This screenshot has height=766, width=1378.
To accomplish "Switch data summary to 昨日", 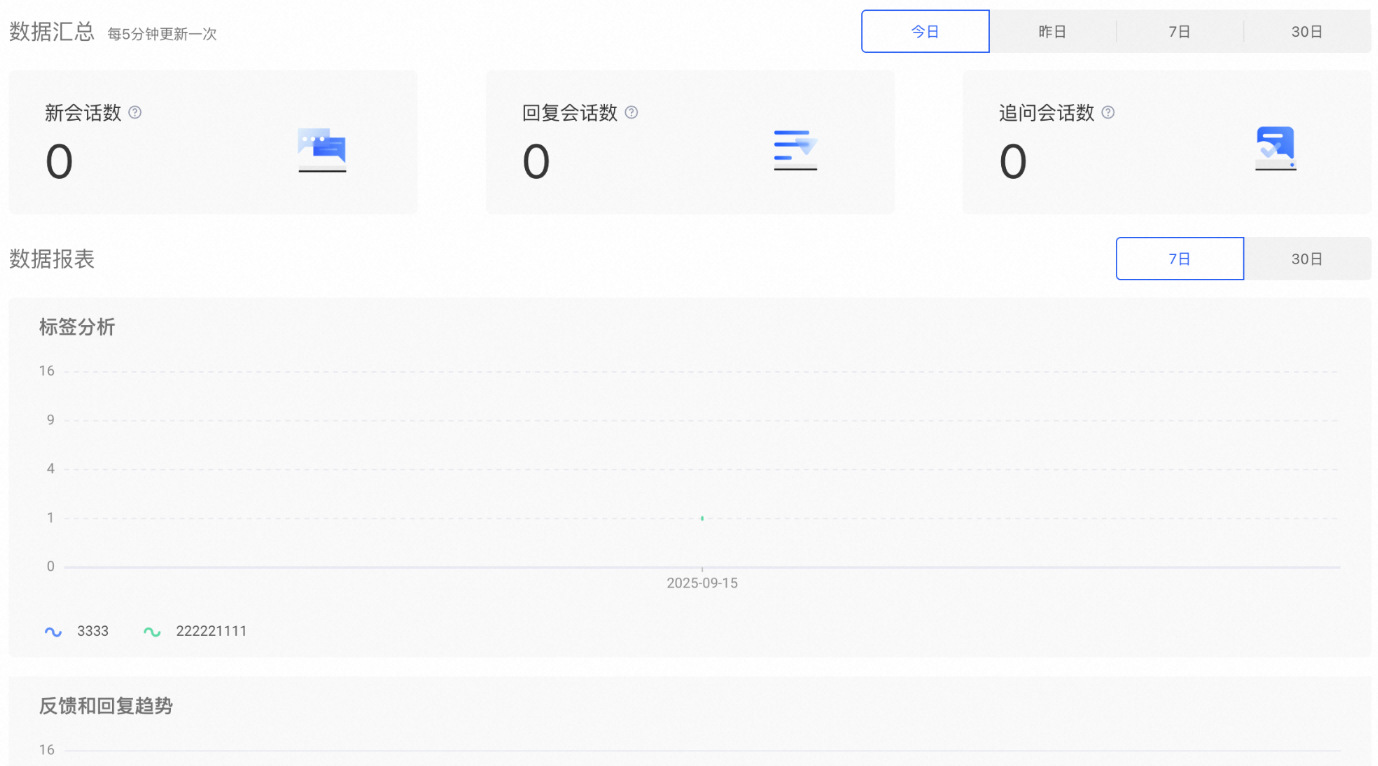I will click(1052, 31).
